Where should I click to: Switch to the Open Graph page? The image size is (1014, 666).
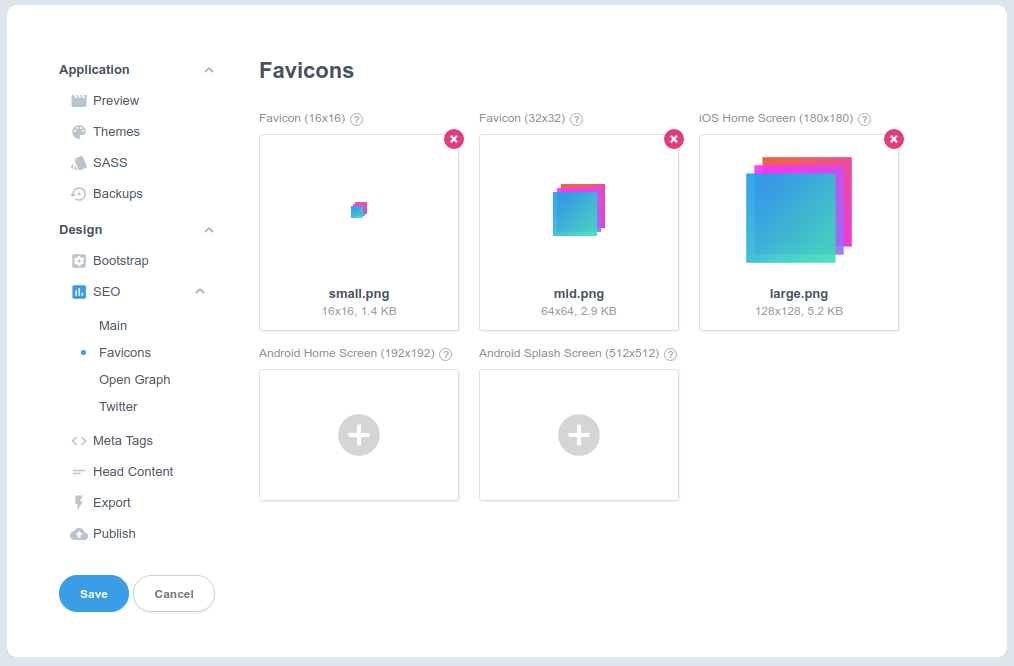click(134, 379)
